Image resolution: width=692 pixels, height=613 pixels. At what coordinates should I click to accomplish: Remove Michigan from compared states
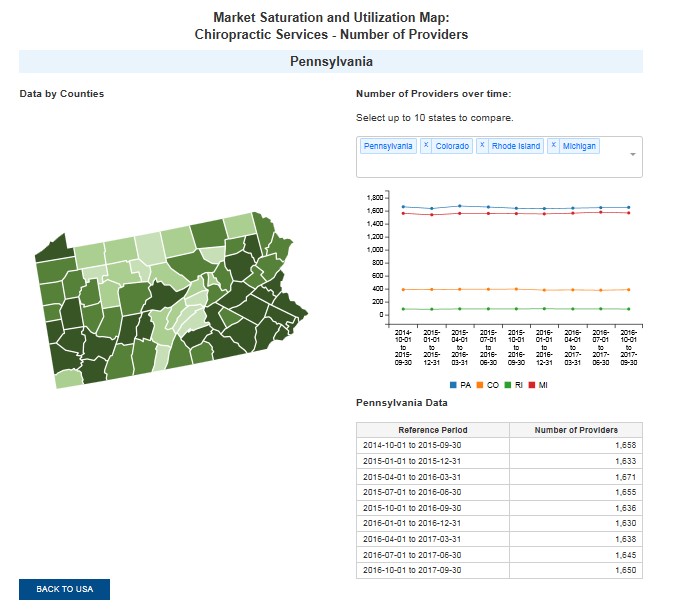(x=554, y=146)
